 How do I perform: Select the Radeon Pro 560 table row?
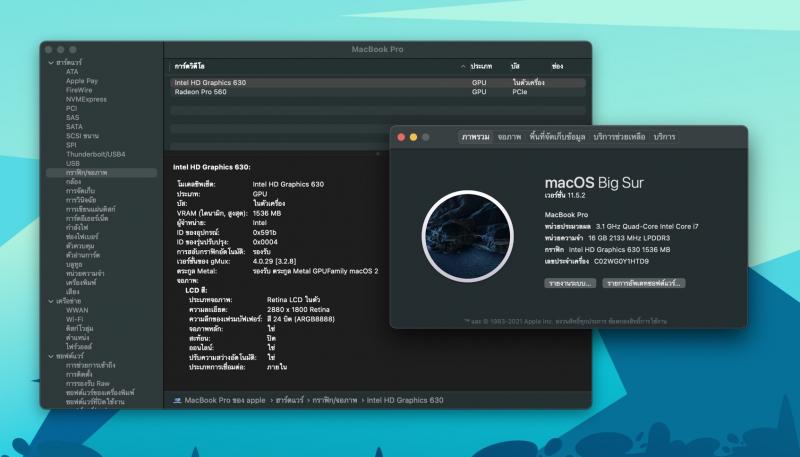[x=378, y=92]
